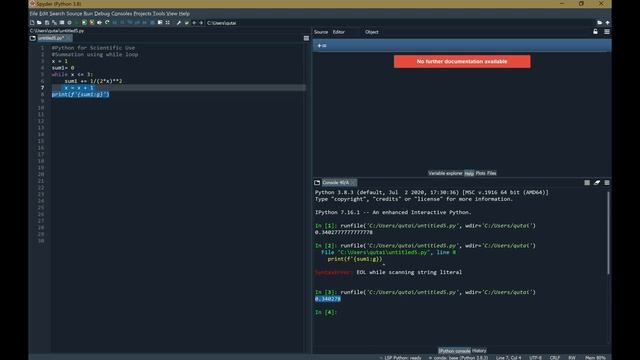
Task: Click console output '0.340278'
Action: pyautogui.click(x=328, y=299)
